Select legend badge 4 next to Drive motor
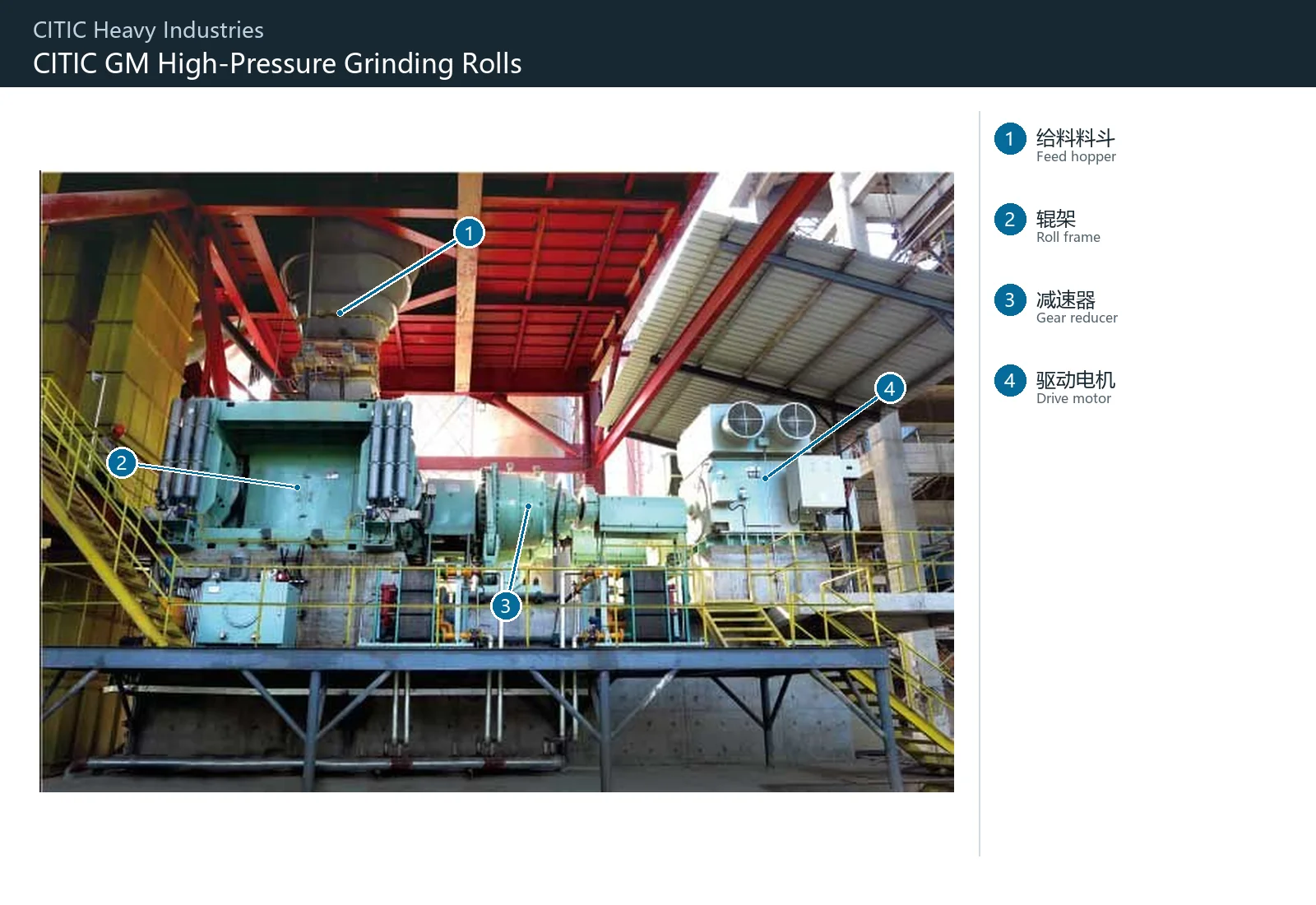Viewport: 1316px width, 905px height. (1010, 381)
